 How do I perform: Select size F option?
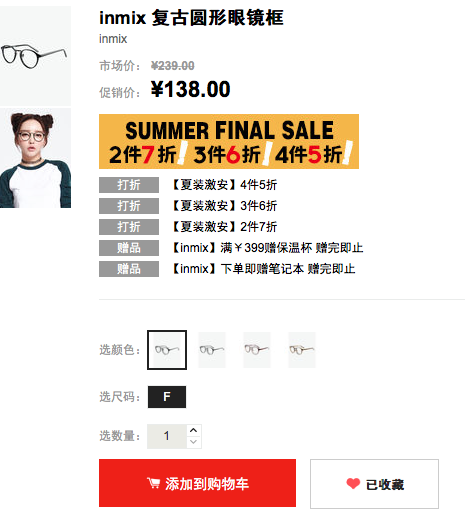(x=167, y=397)
